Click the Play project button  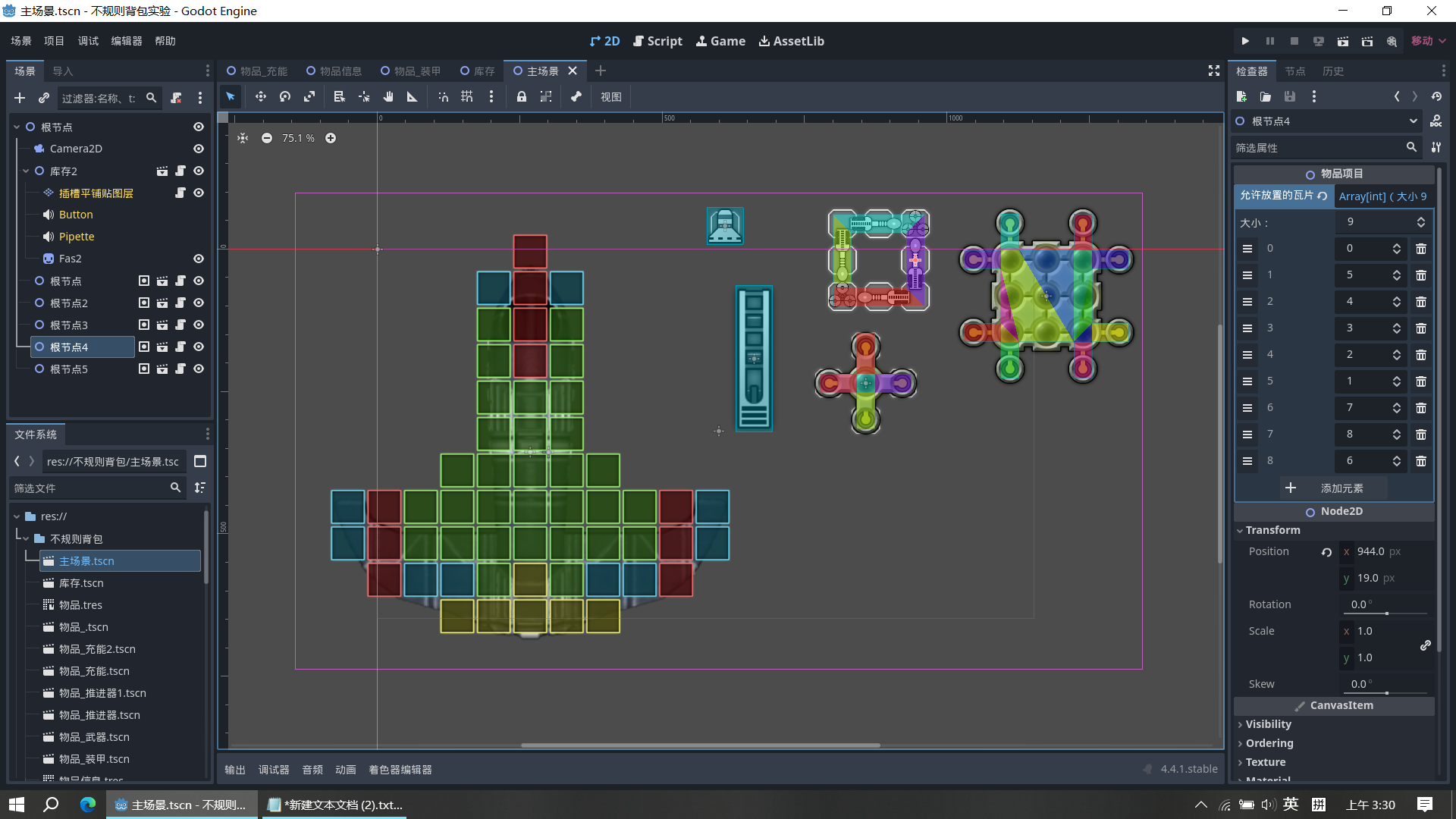click(1245, 41)
